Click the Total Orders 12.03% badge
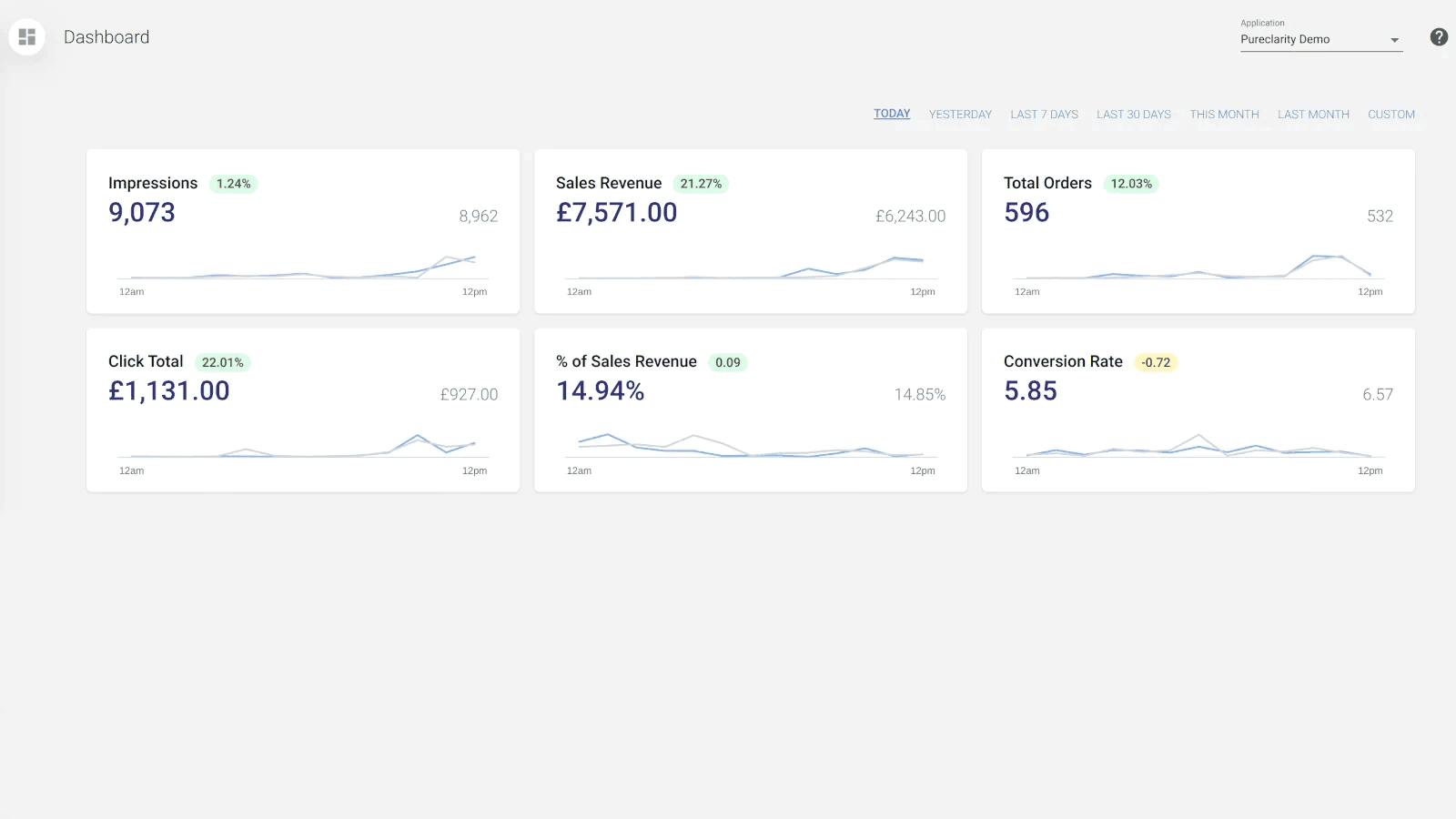This screenshot has width=1456, height=819. point(1131,184)
